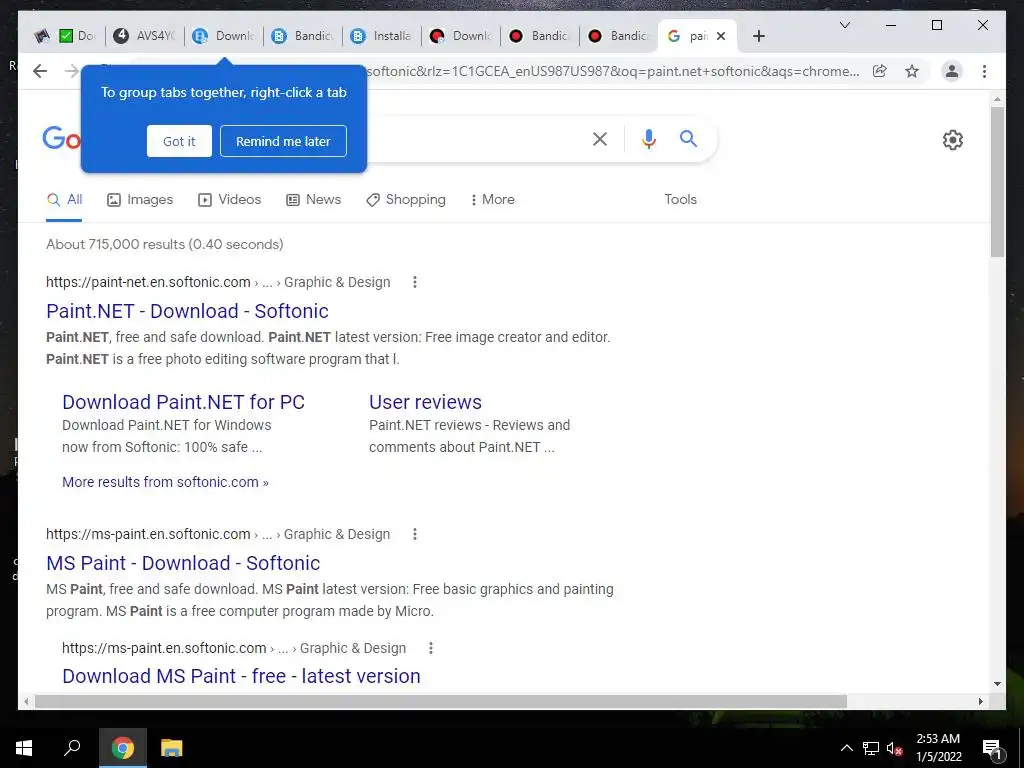Screen dimensions: 1024x768
Task: Select the Videos search filter
Action: 229,200
